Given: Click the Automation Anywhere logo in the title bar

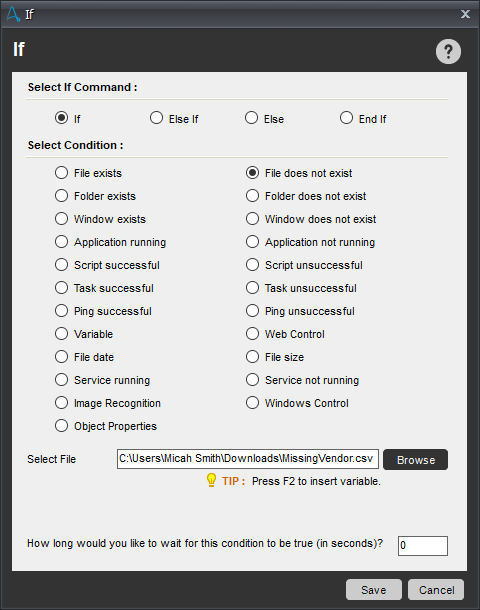Looking at the screenshot, I should tap(14, 14).
